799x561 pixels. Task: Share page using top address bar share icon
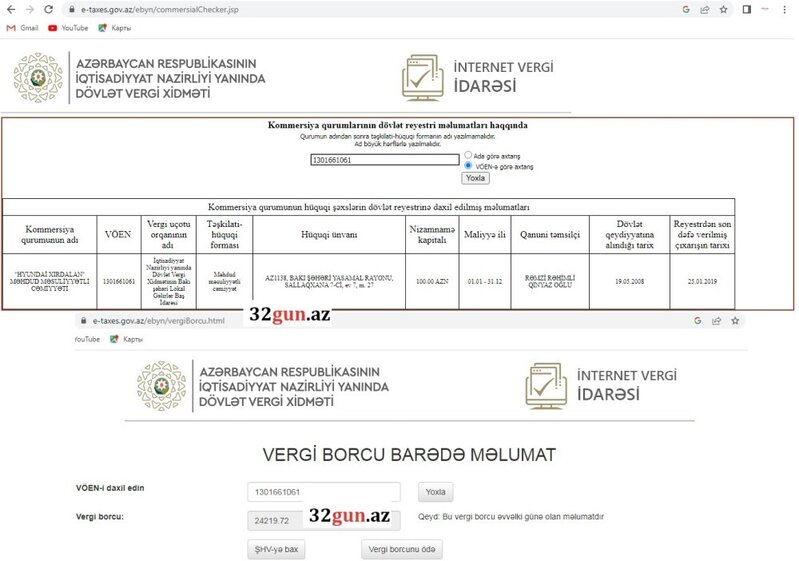click(705, 9)
